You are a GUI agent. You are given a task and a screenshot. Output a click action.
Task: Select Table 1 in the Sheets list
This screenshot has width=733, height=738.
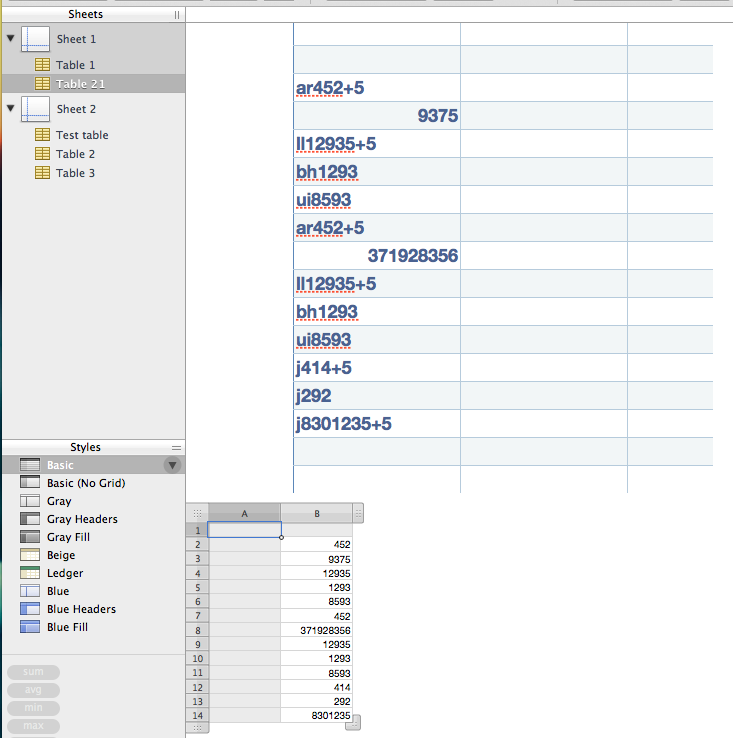tap(94, 64)
